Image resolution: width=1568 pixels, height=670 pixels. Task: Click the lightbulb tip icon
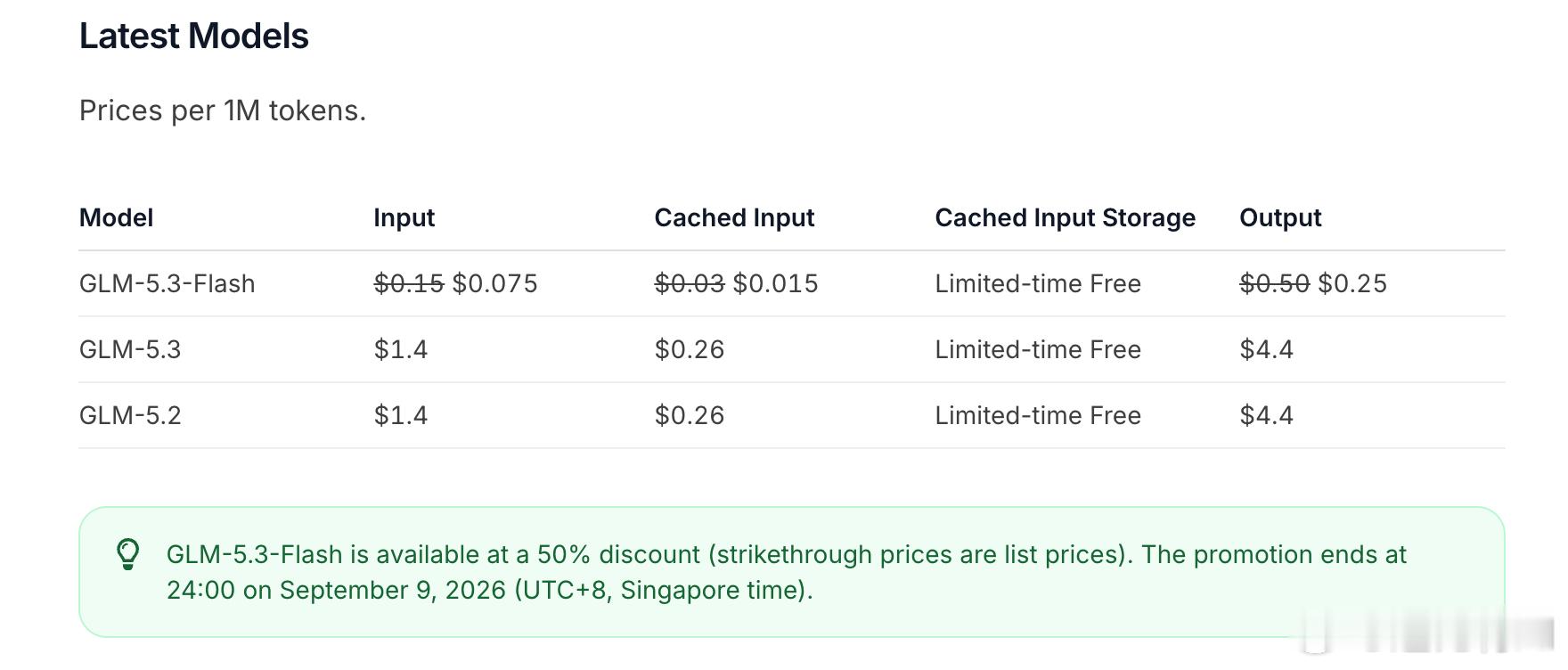[x=128, y=554]
